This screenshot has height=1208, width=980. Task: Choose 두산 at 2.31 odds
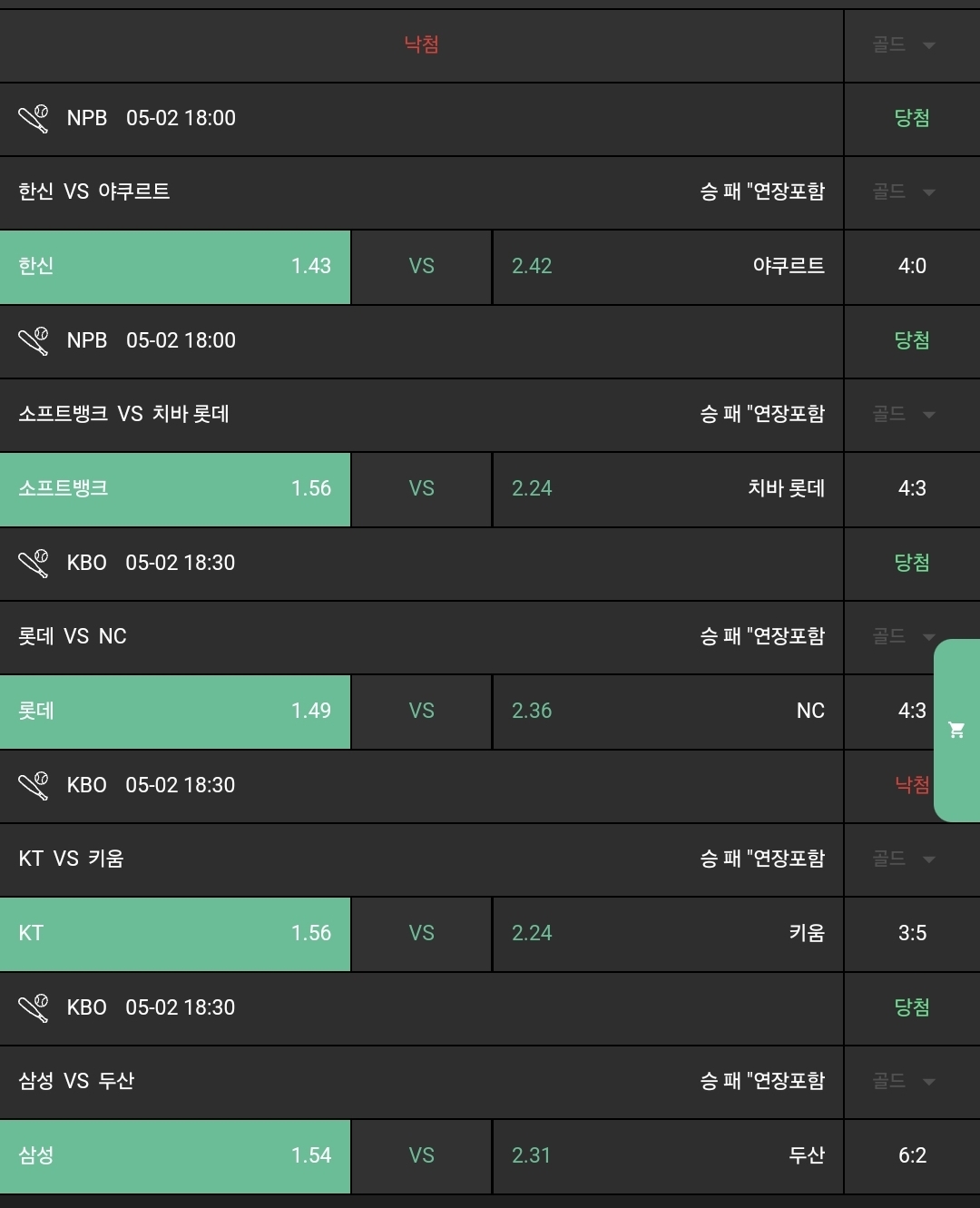tap(668, 1156)
